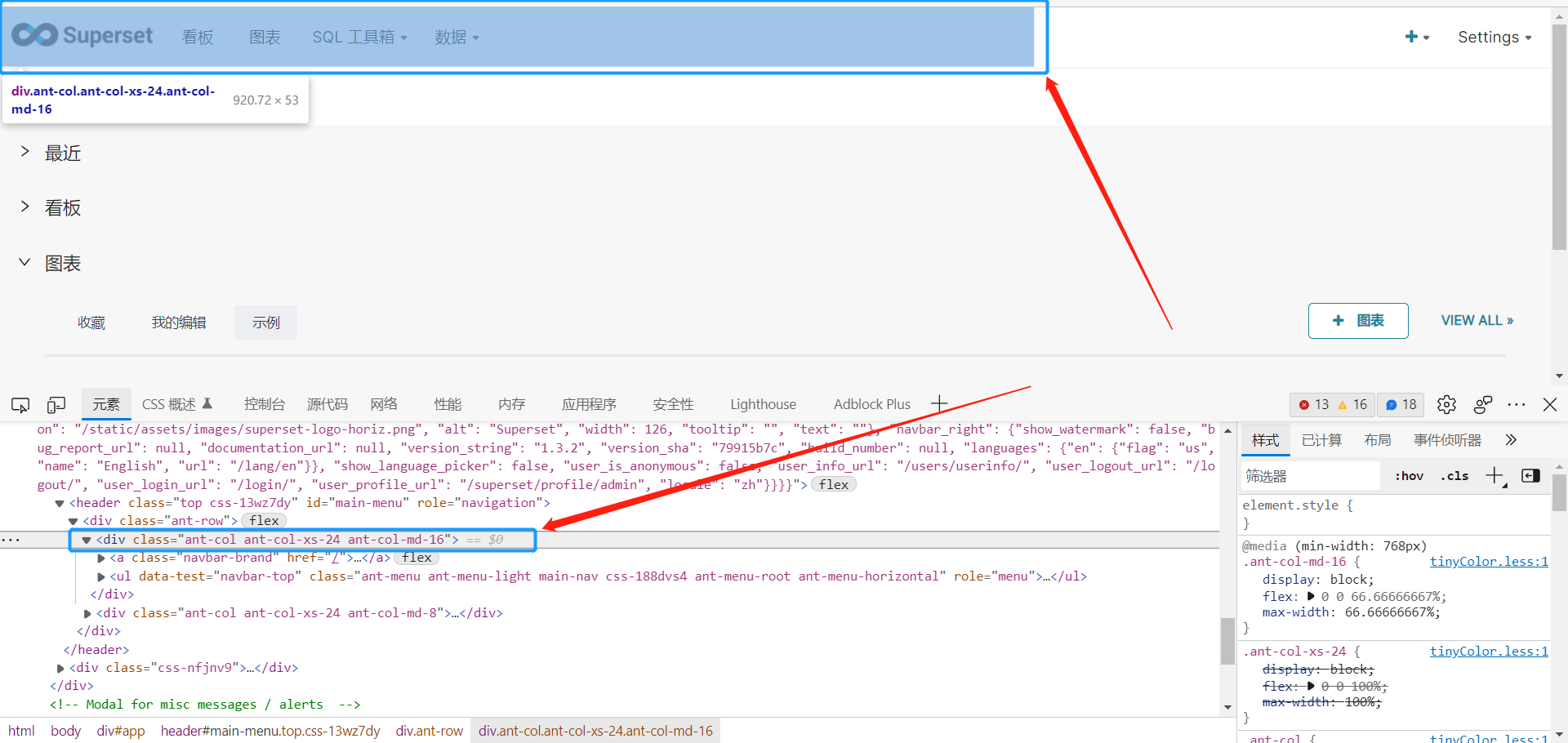The height and width of the screenshot is (743, 1568).
Task: Select the 已计算 pane tab
Action: 1321,440
